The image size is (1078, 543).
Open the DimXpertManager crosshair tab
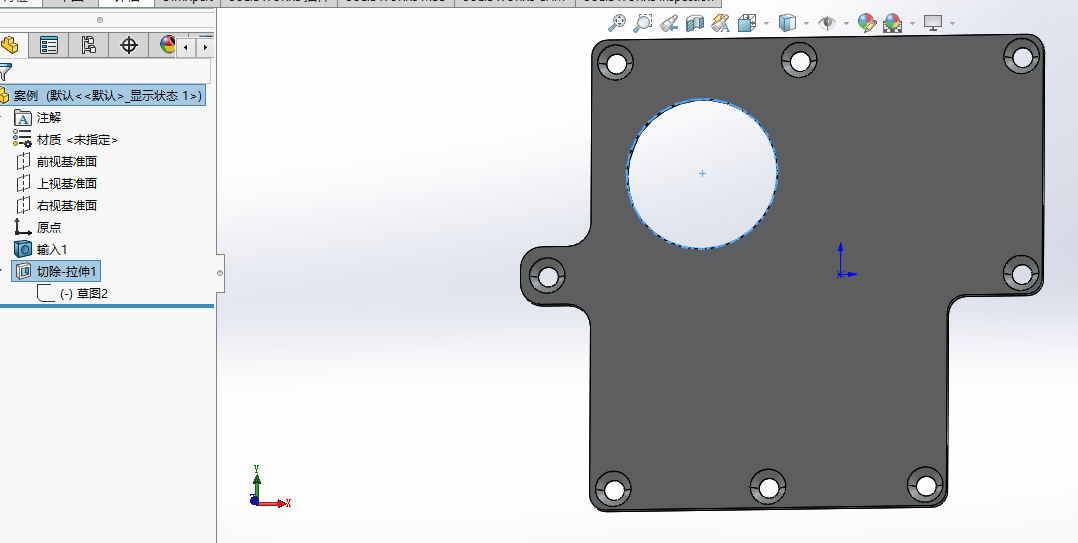click(129, 45)
